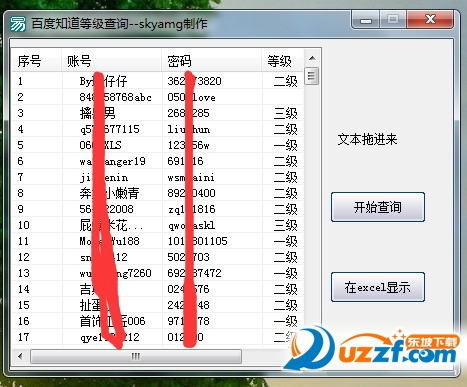This screenshot has height=387, width=467.
Task: Select row number 6 in list
Action: point(157,161)
